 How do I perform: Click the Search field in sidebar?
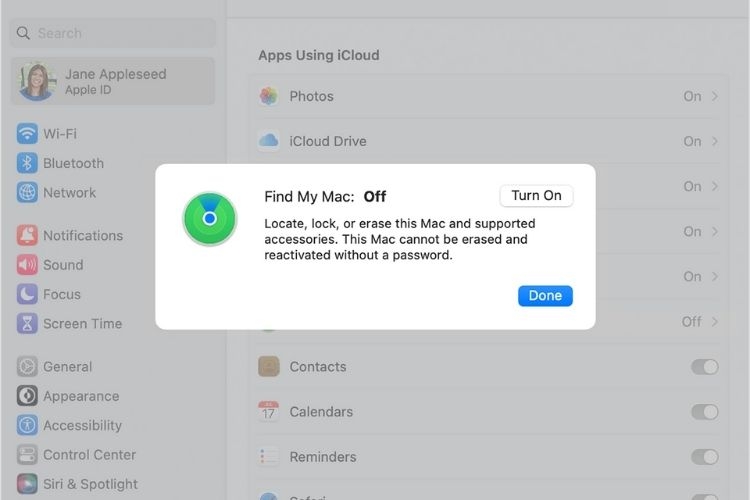tap(113, 33)
